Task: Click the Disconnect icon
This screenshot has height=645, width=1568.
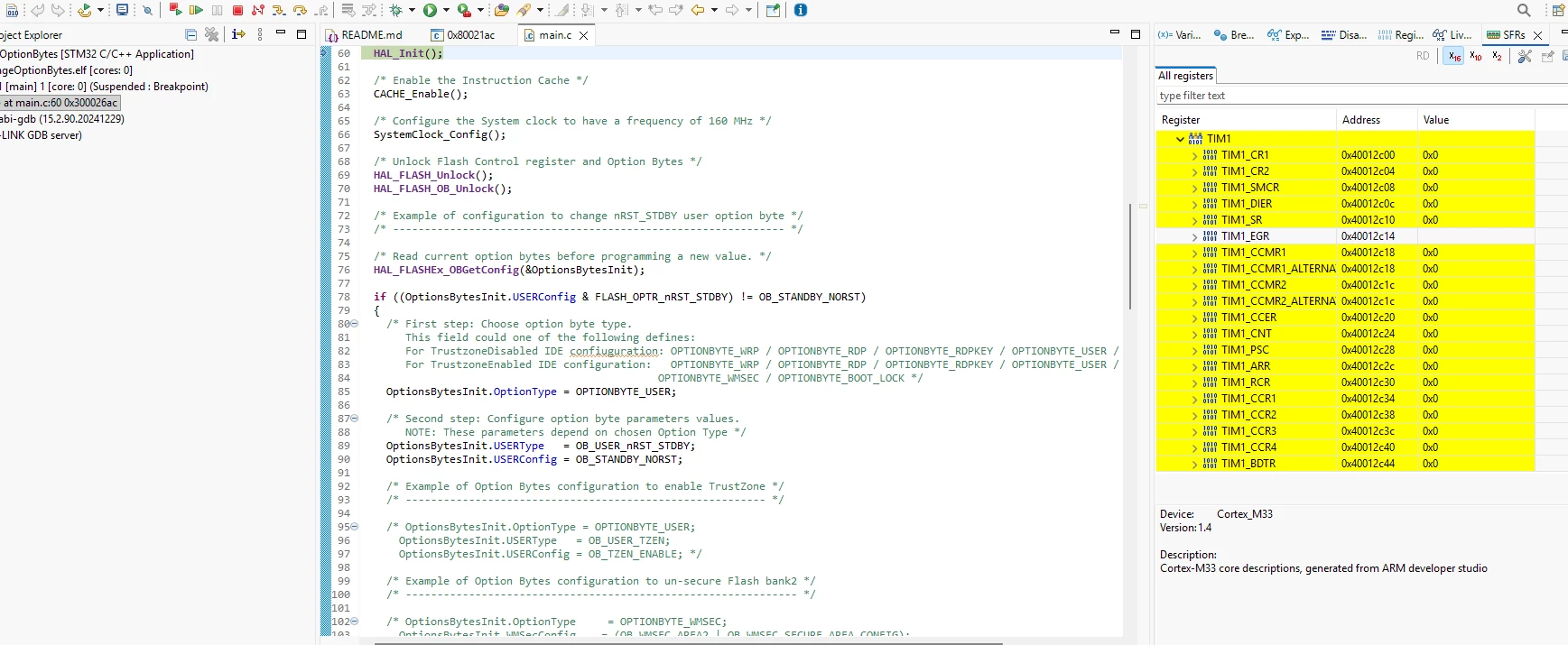Action: tap(258, 10)
